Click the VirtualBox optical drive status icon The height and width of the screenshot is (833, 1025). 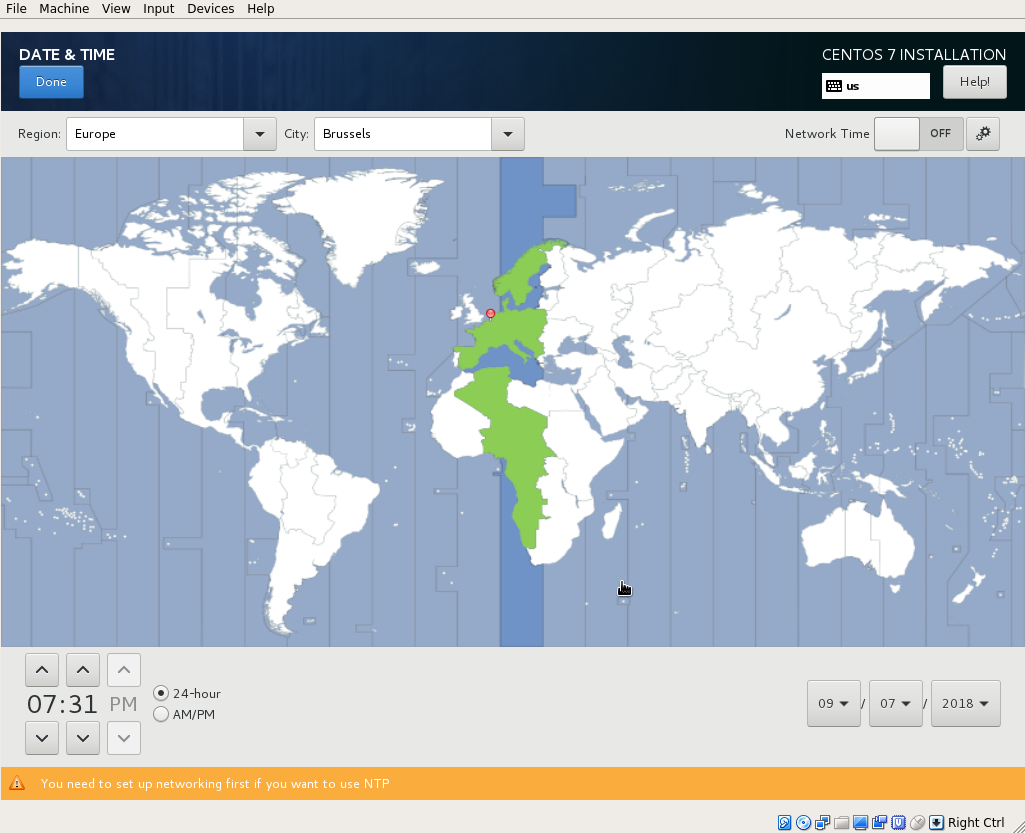(804, 822)
